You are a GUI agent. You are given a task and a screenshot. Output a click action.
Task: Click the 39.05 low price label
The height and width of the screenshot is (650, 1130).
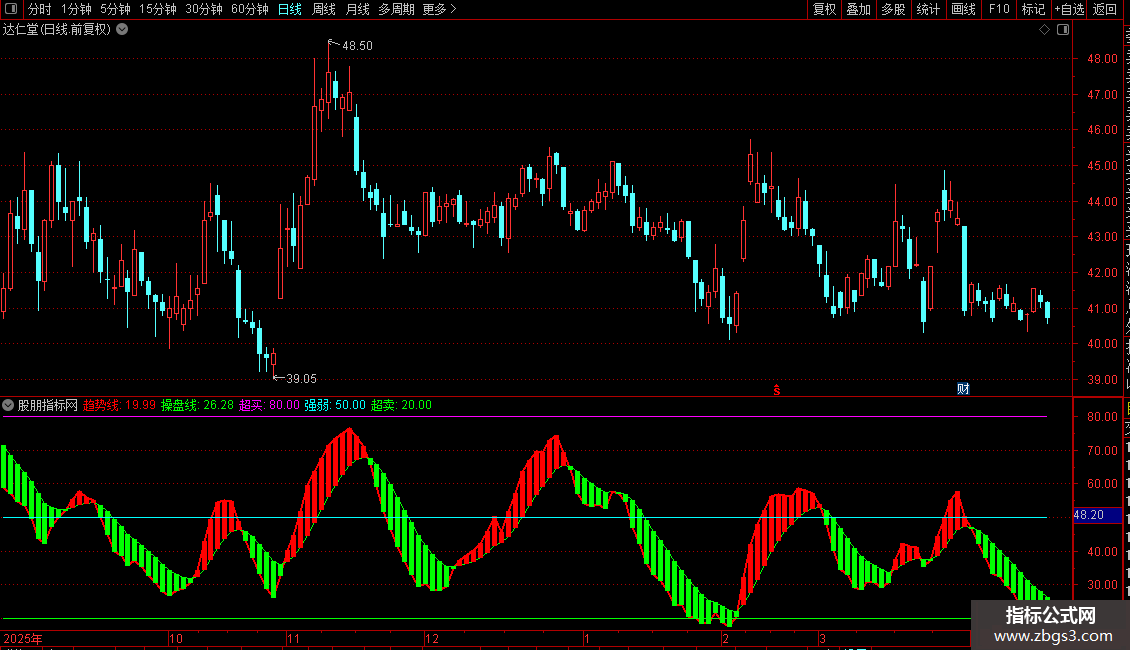pos(301,378)
